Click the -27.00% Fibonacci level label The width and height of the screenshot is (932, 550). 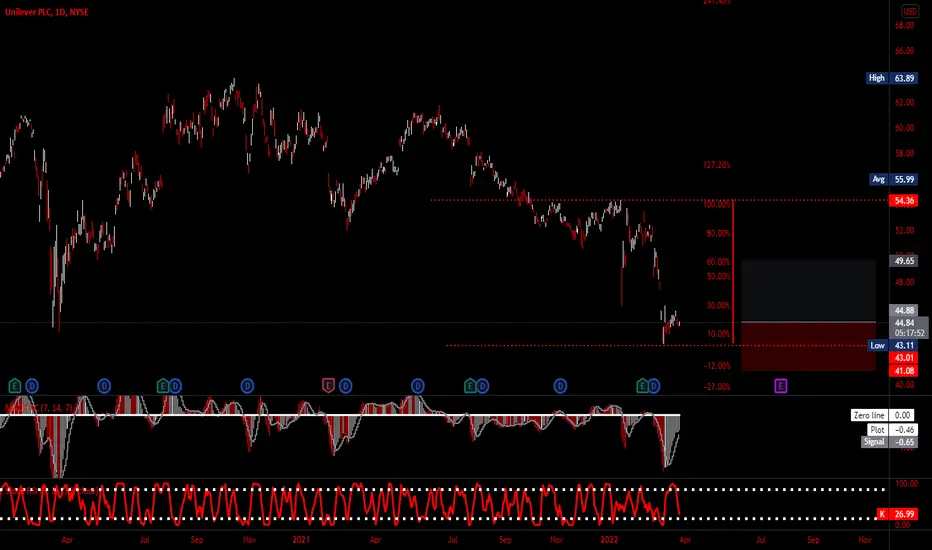pos(717,387)
